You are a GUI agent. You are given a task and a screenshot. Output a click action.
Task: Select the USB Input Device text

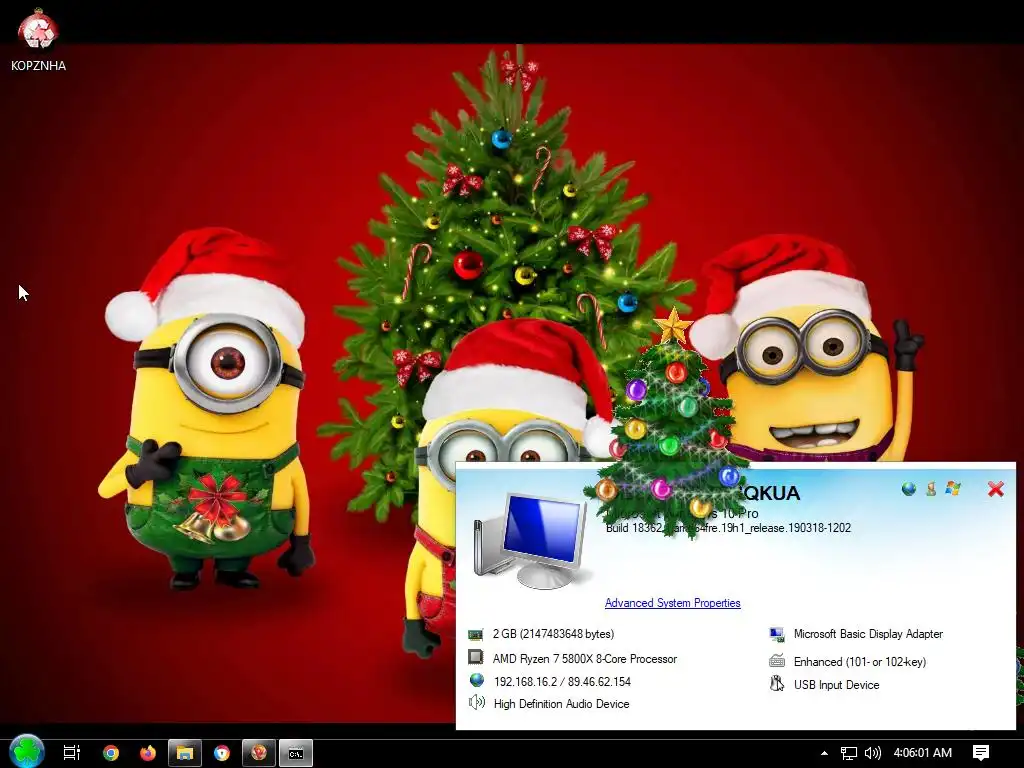(837, 685)
